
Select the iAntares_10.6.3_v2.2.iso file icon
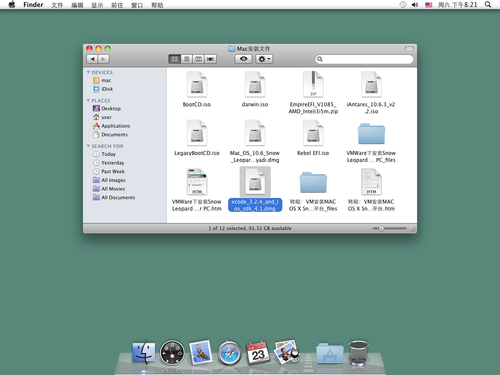click(371, 84)
